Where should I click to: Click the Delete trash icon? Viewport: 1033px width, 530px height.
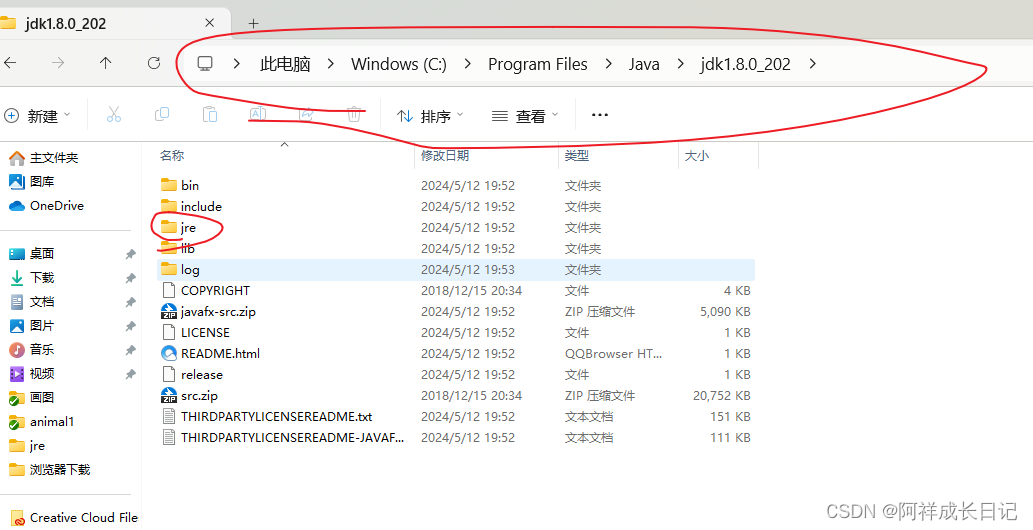(354, 115)
